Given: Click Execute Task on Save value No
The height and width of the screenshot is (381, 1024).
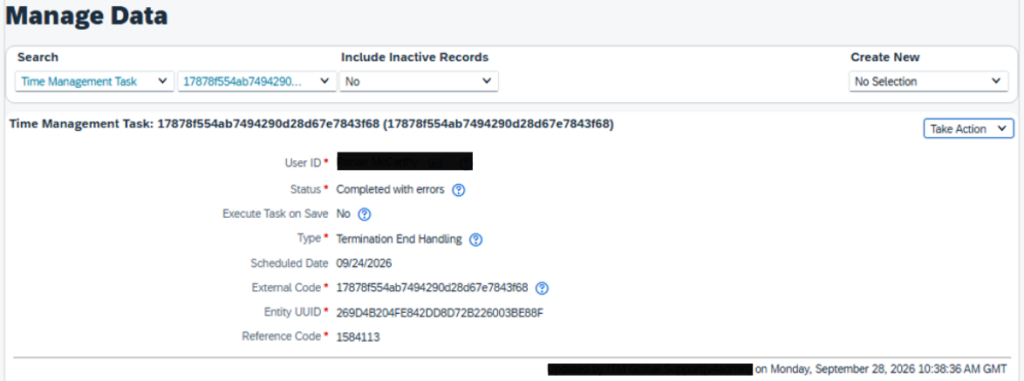Looking at the screenshot, I should (343, 214).
